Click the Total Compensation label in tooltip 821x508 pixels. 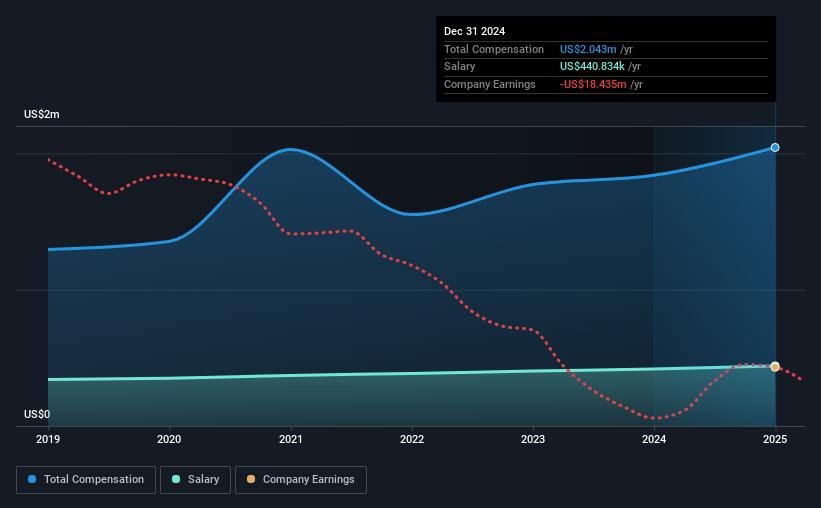[x=494, y=49]
